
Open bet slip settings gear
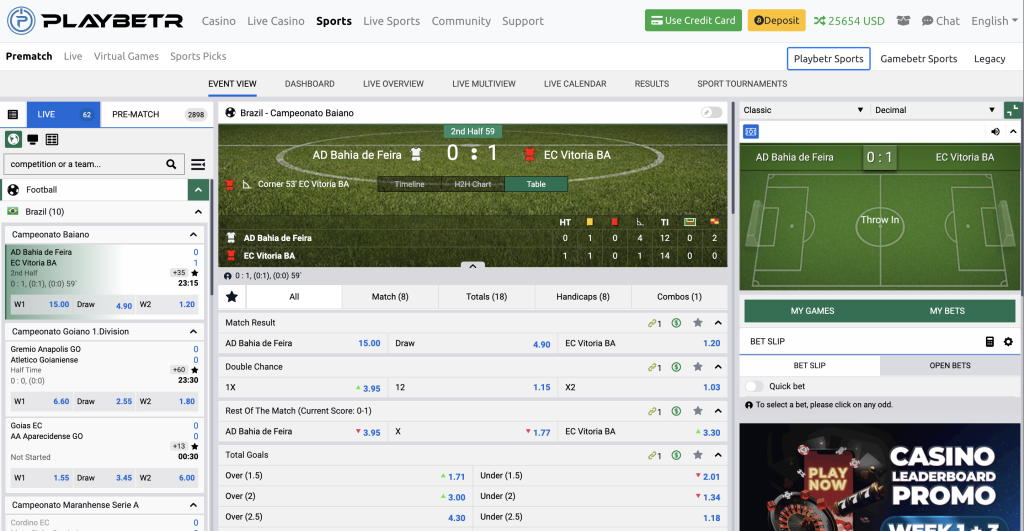coord(1008,342)
